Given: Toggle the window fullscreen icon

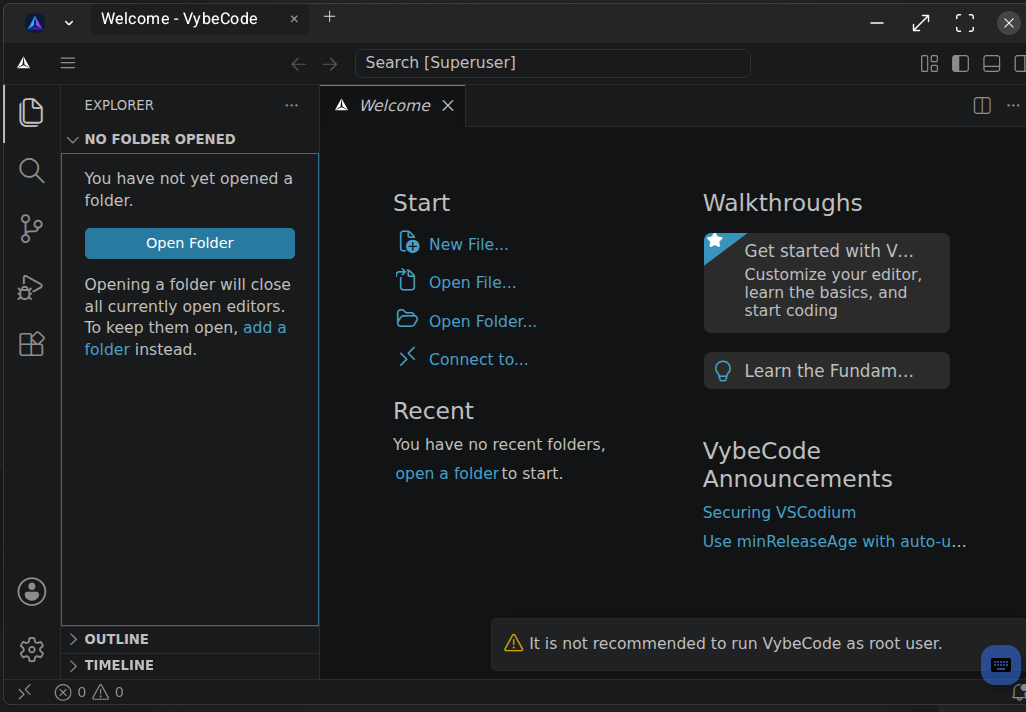Looking at the screenshot, I should point(964,23).
